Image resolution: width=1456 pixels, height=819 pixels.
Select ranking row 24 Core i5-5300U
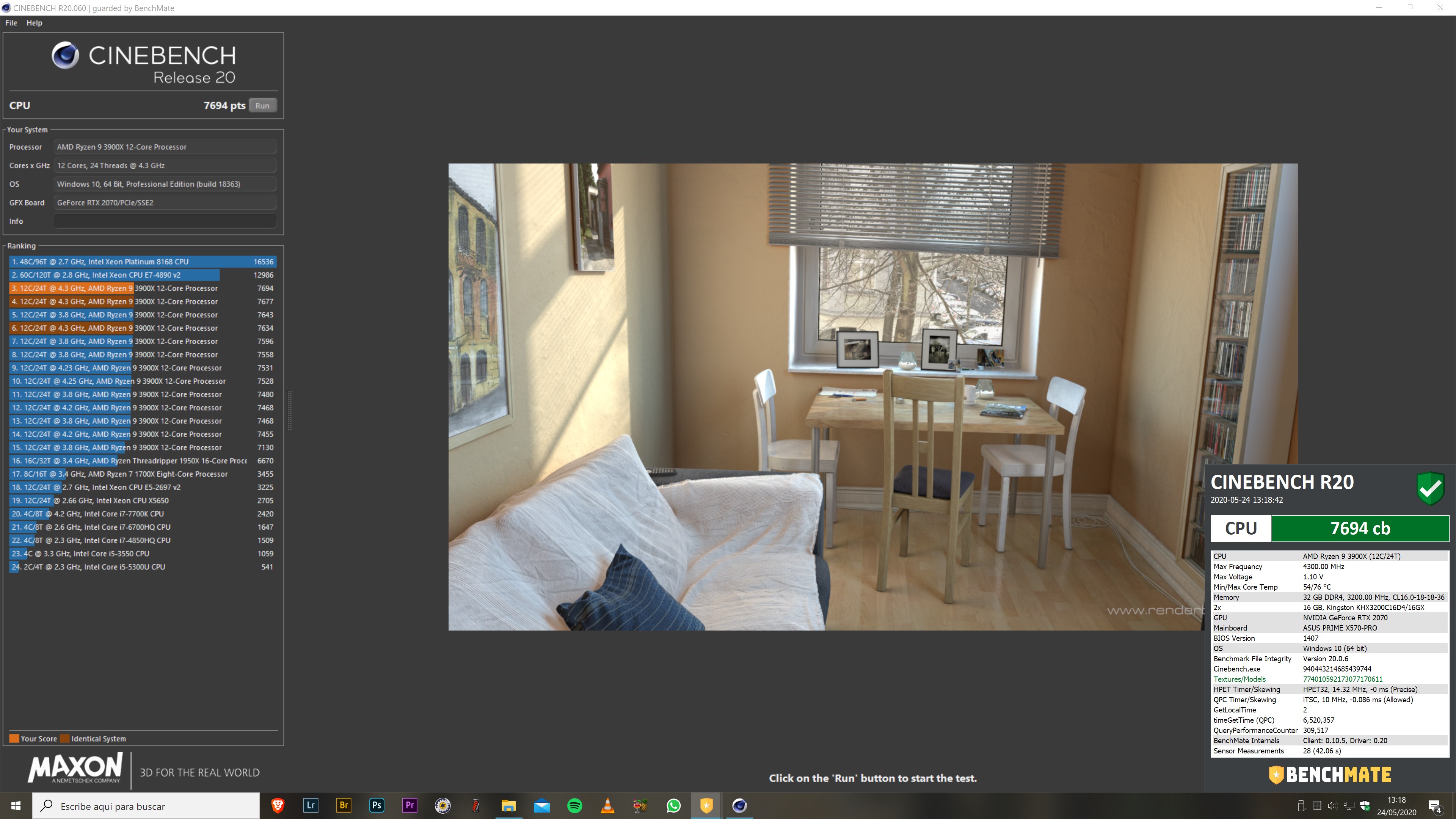[x=143, y=566]
